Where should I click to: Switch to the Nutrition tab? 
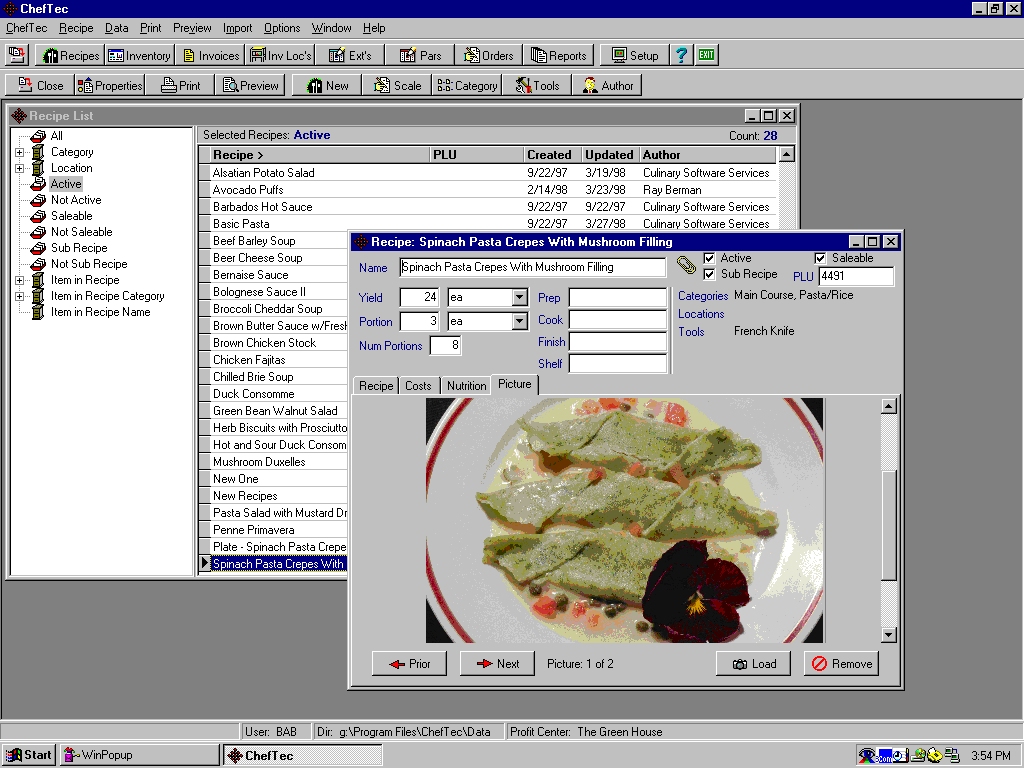pos(466,385)
